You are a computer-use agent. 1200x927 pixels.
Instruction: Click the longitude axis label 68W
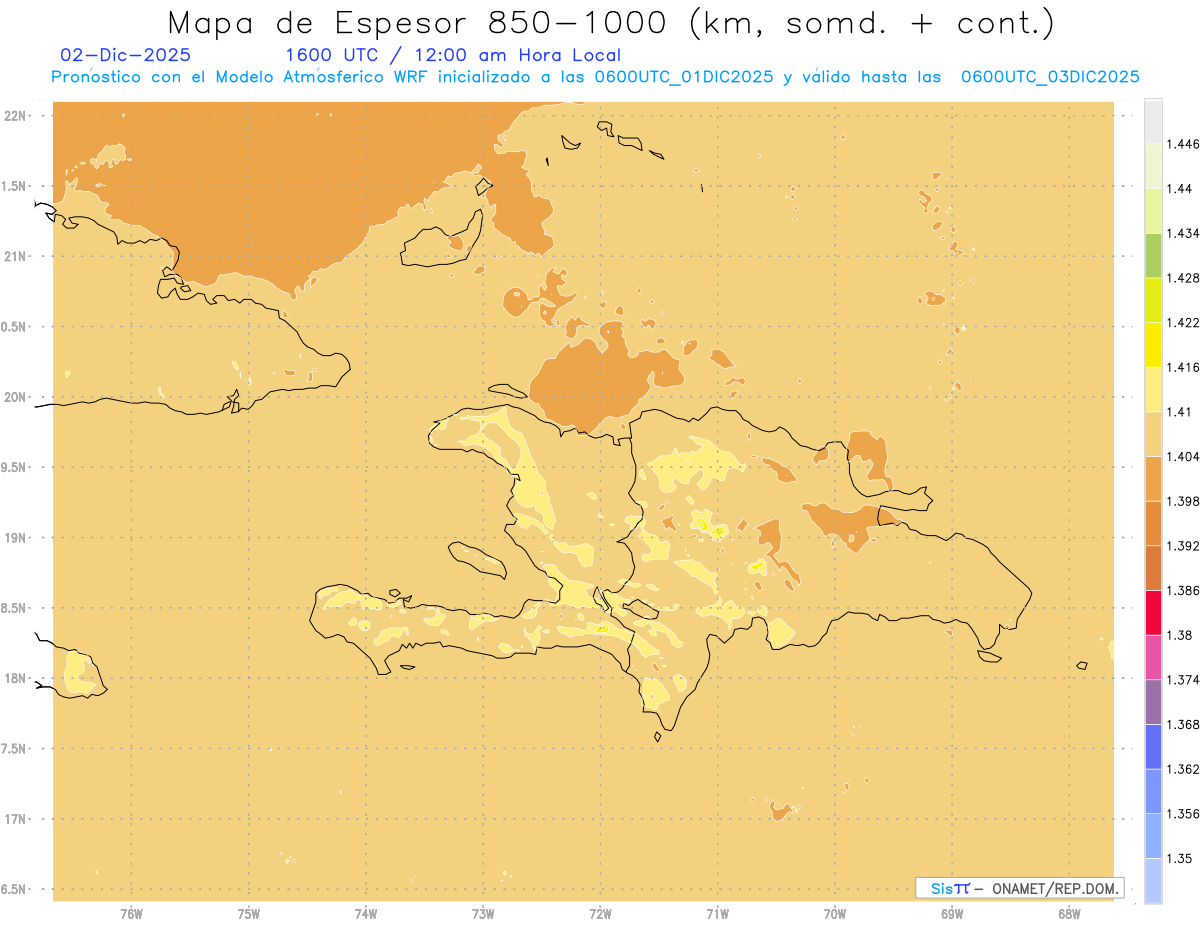click(x=1069, y=914)
